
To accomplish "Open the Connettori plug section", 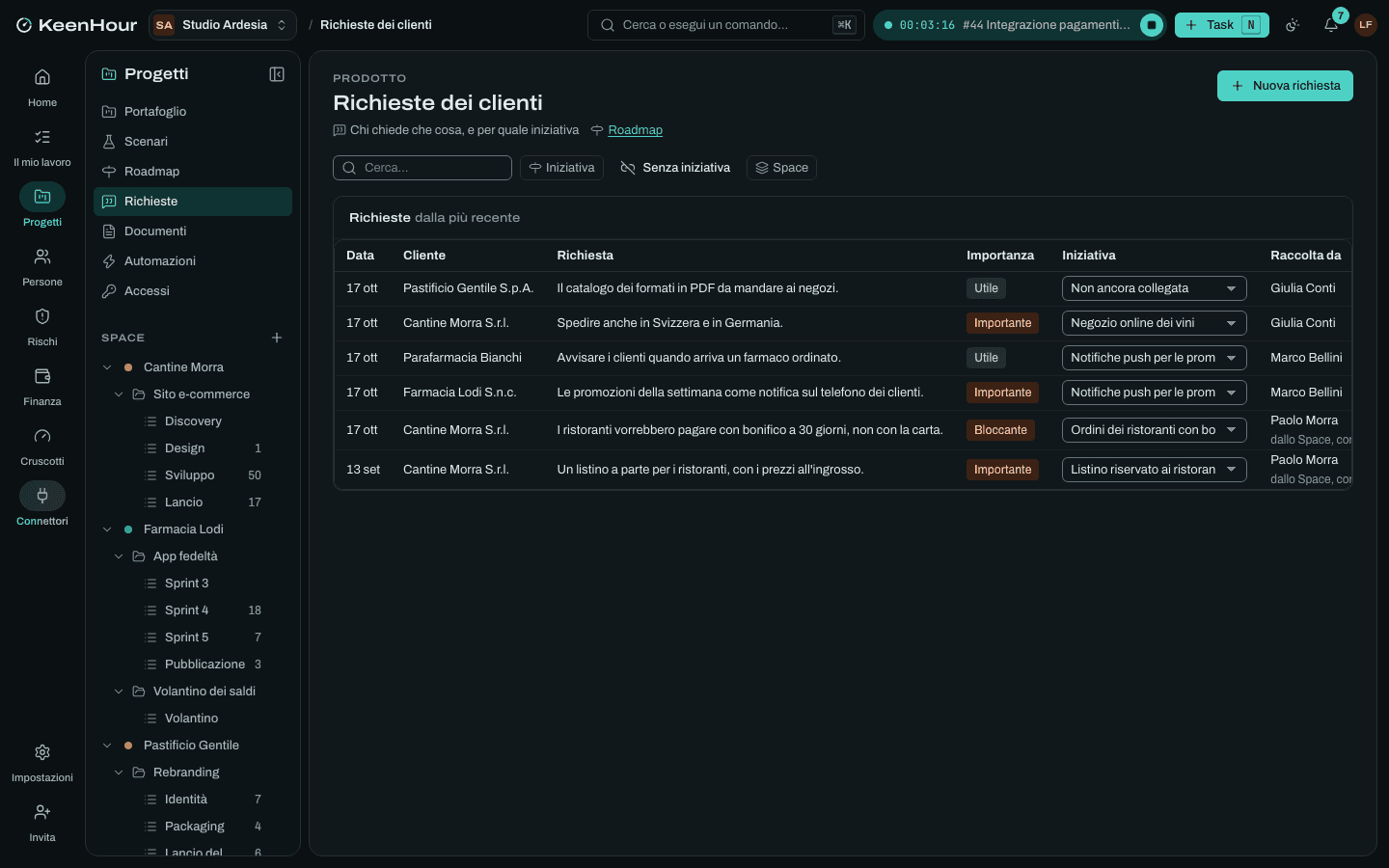I will (42, 506).
